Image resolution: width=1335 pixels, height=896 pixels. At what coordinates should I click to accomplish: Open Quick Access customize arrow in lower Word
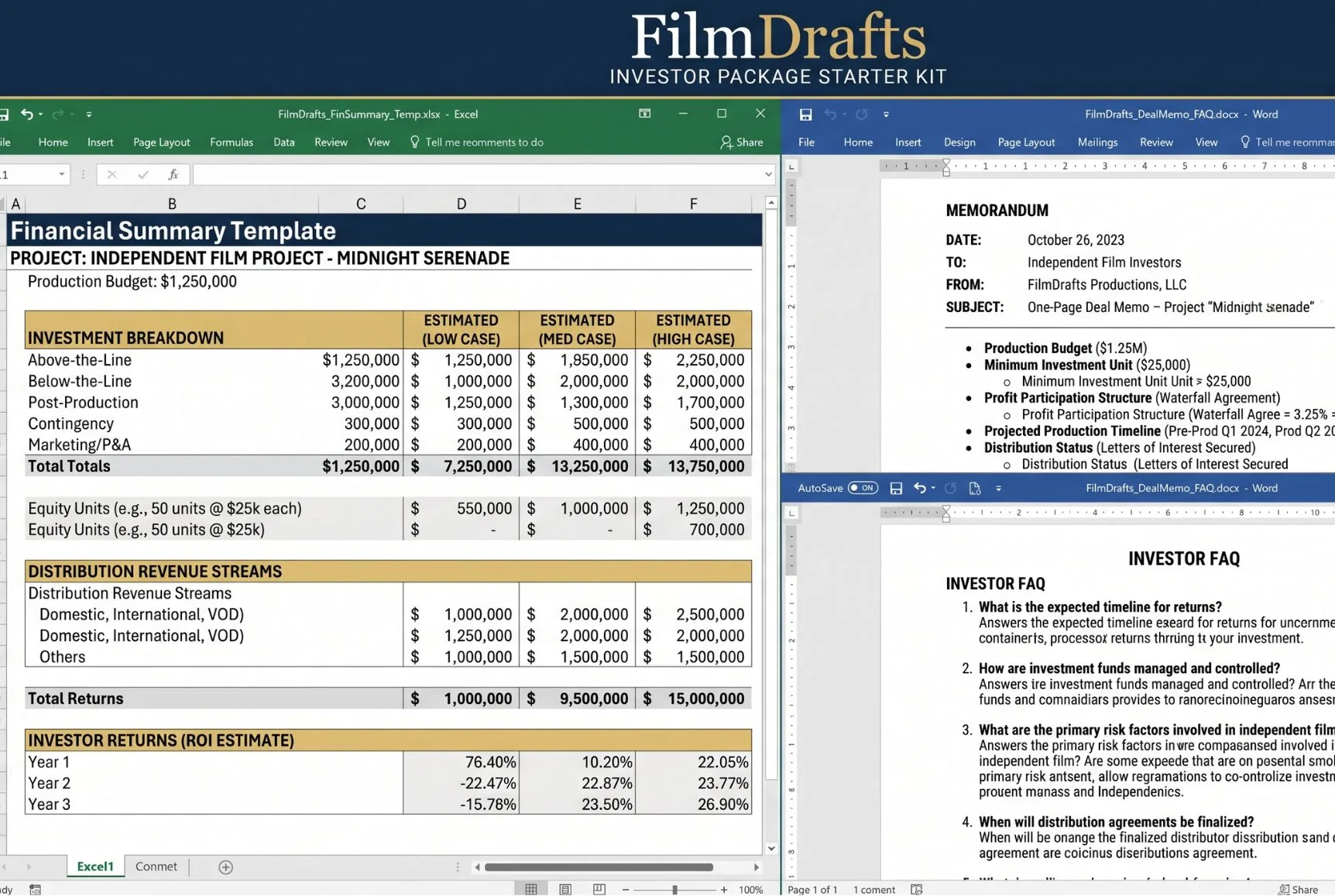pos(998,489)
